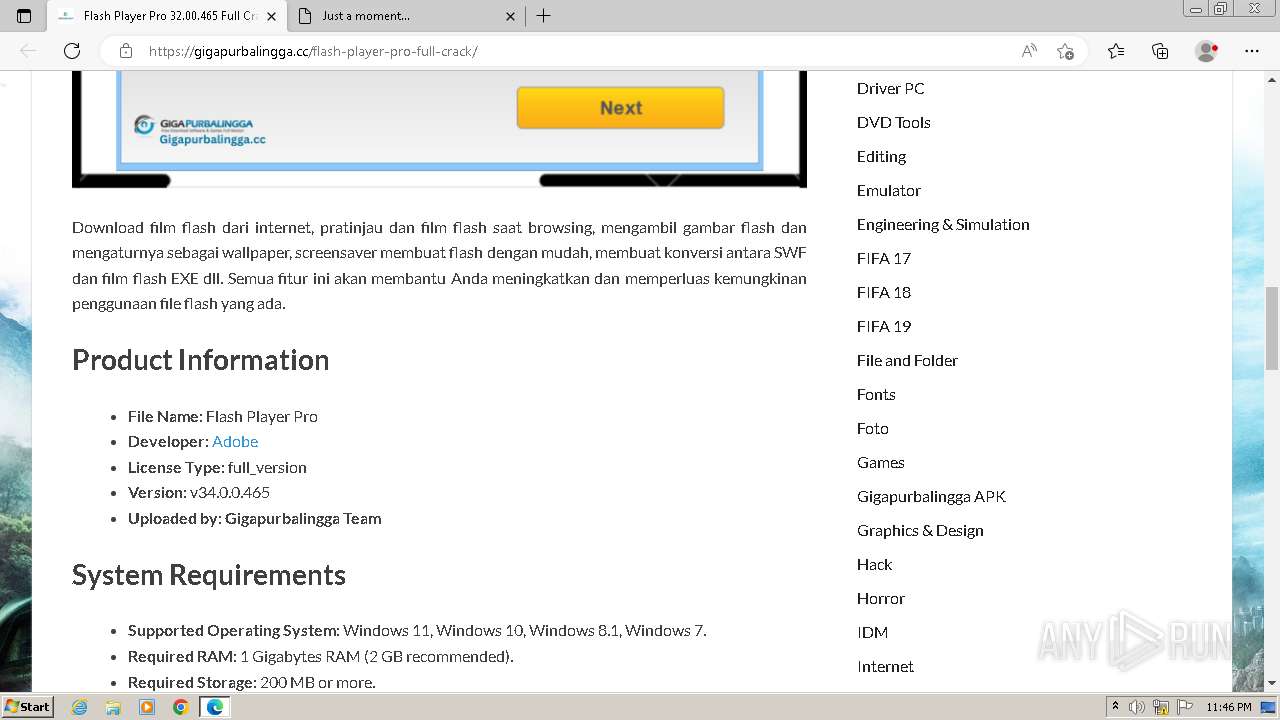Open the FIFA 19 category
Image resolution: width=1280 pixels, height=720 pixels.
pyautogui.click(x=884, y=326)
